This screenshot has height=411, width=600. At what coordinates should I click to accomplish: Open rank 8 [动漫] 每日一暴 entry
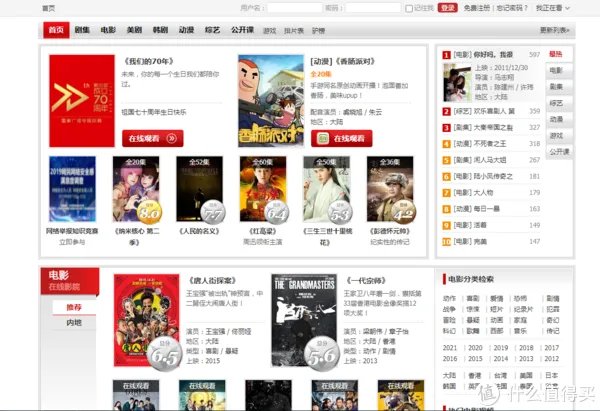pyautogui.click(x=476, y=209)
